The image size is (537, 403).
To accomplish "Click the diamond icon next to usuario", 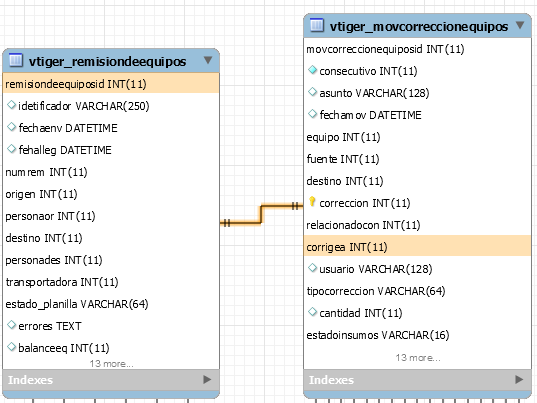I will [x=312, y=268].
